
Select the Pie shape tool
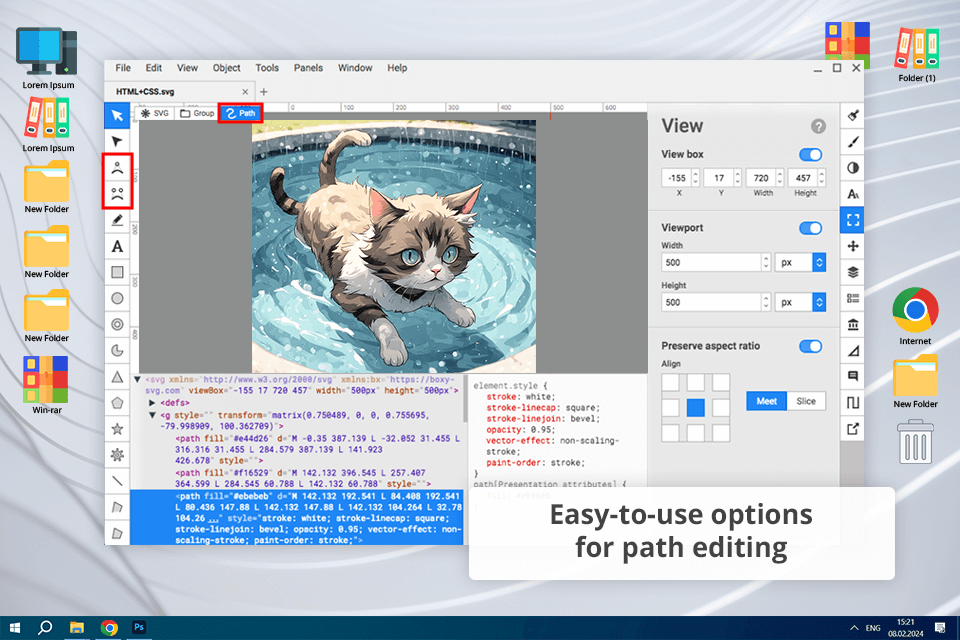click(117, 350)
